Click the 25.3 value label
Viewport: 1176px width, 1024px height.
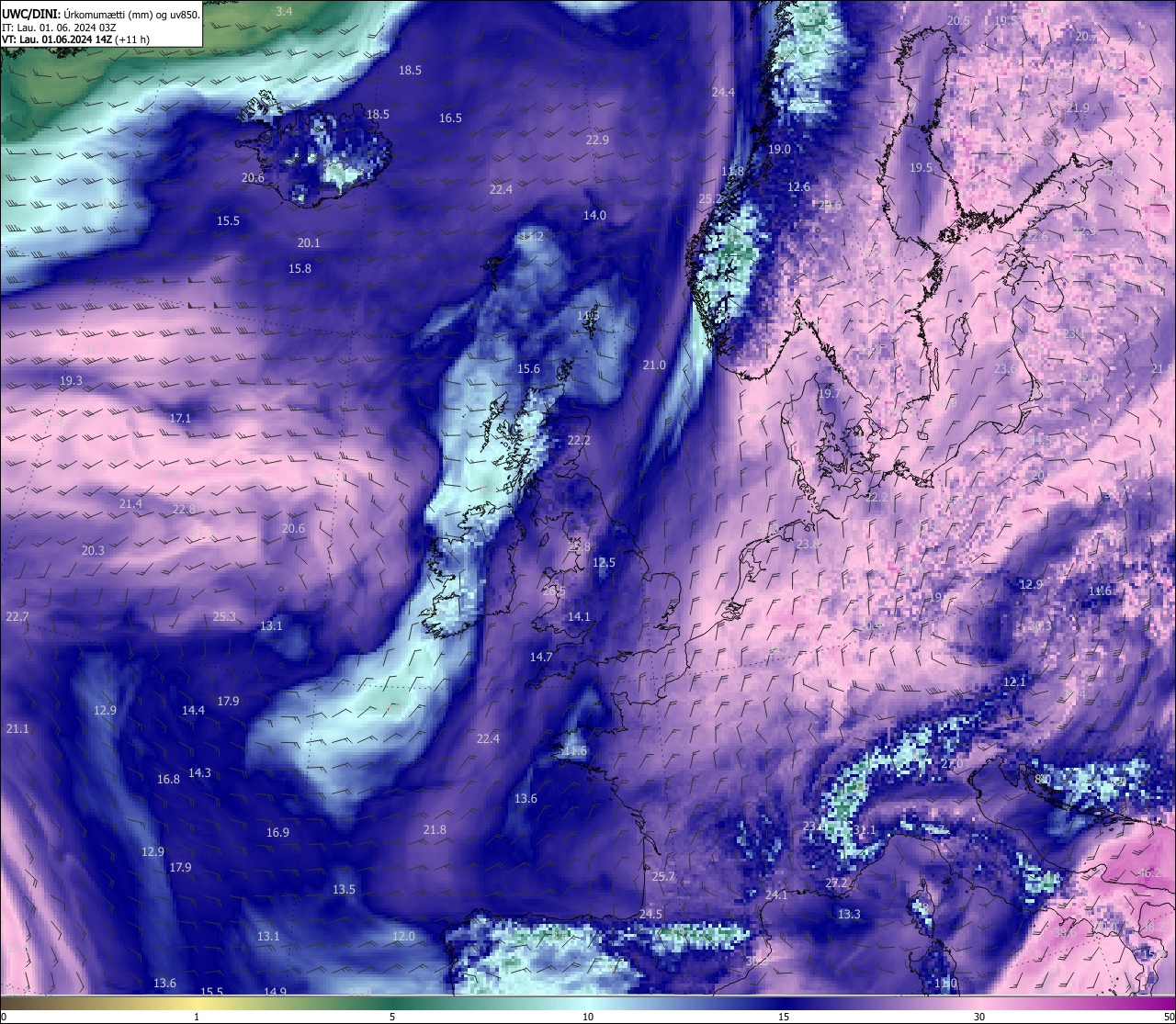pyautogui.click(x=224, y=616)
